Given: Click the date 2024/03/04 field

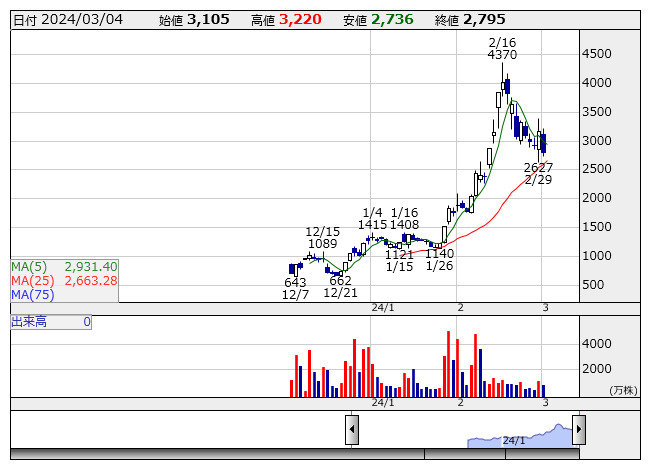Looking at the screenshot, I should [x=68, y=20].
